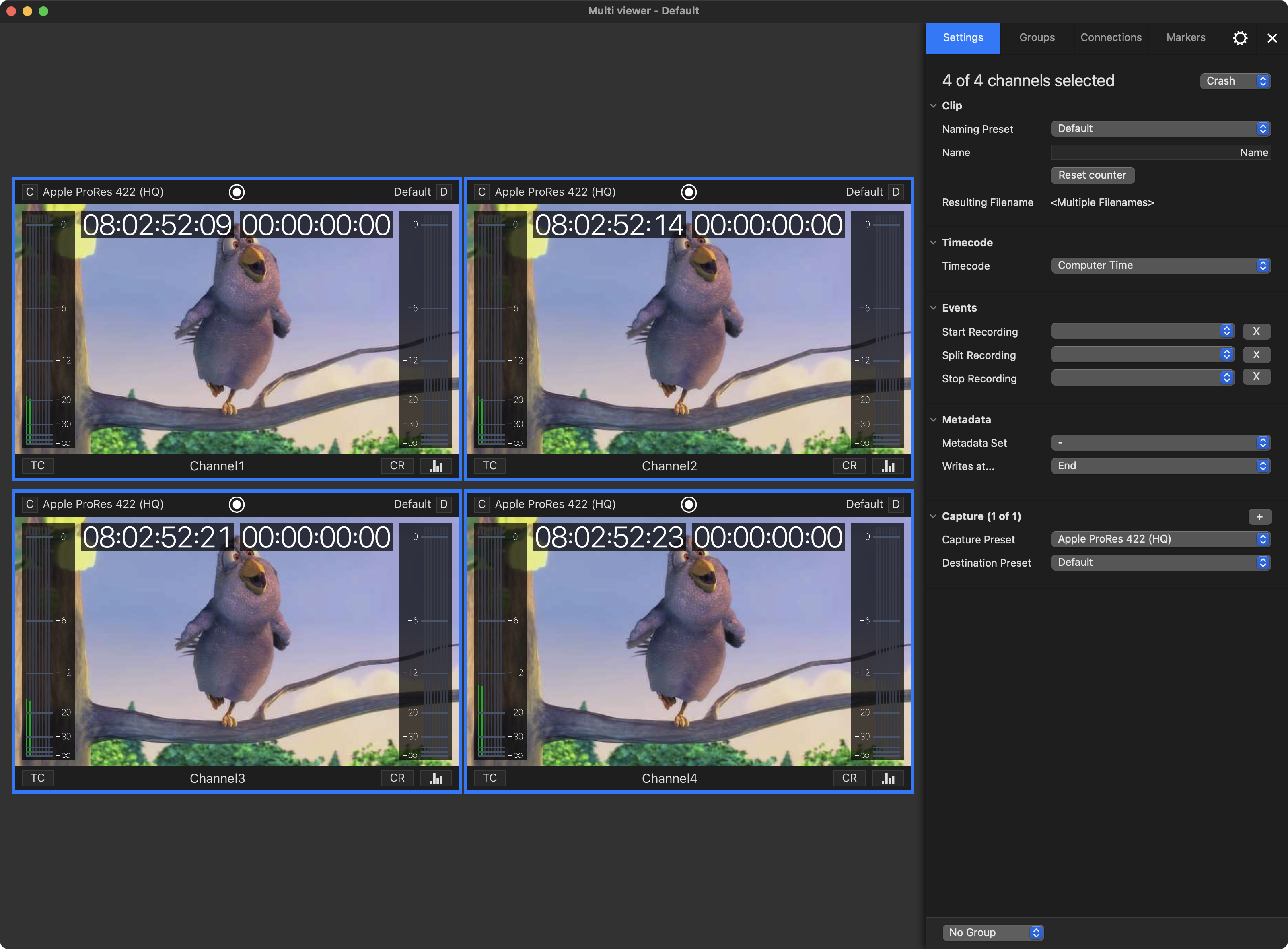Screen dimensions: 1288x949
Task: Click the D destination icon on Channel4
Action: point(896,504)
